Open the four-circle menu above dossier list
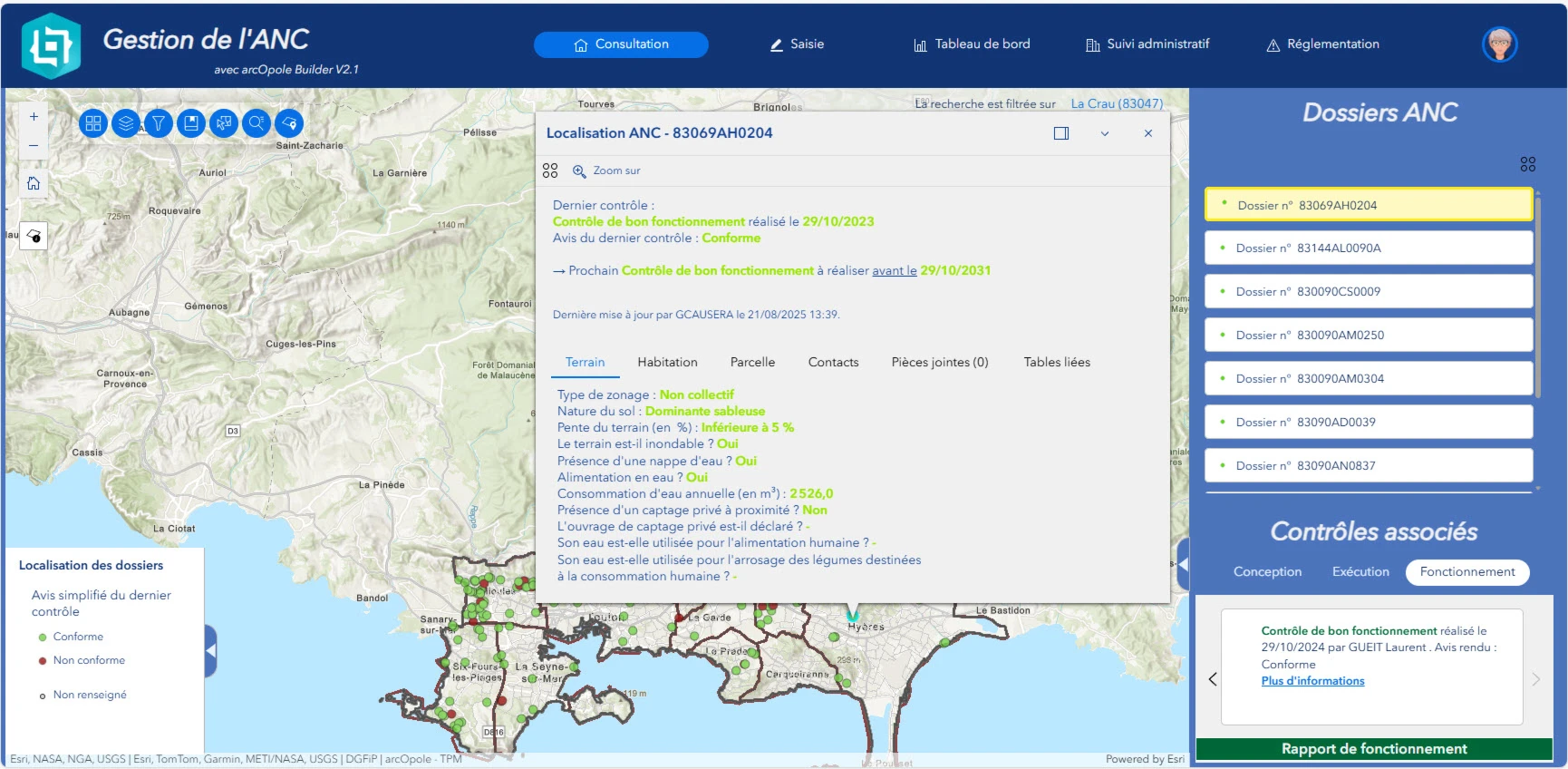The image size is (1568, 769). (1527, 164)
